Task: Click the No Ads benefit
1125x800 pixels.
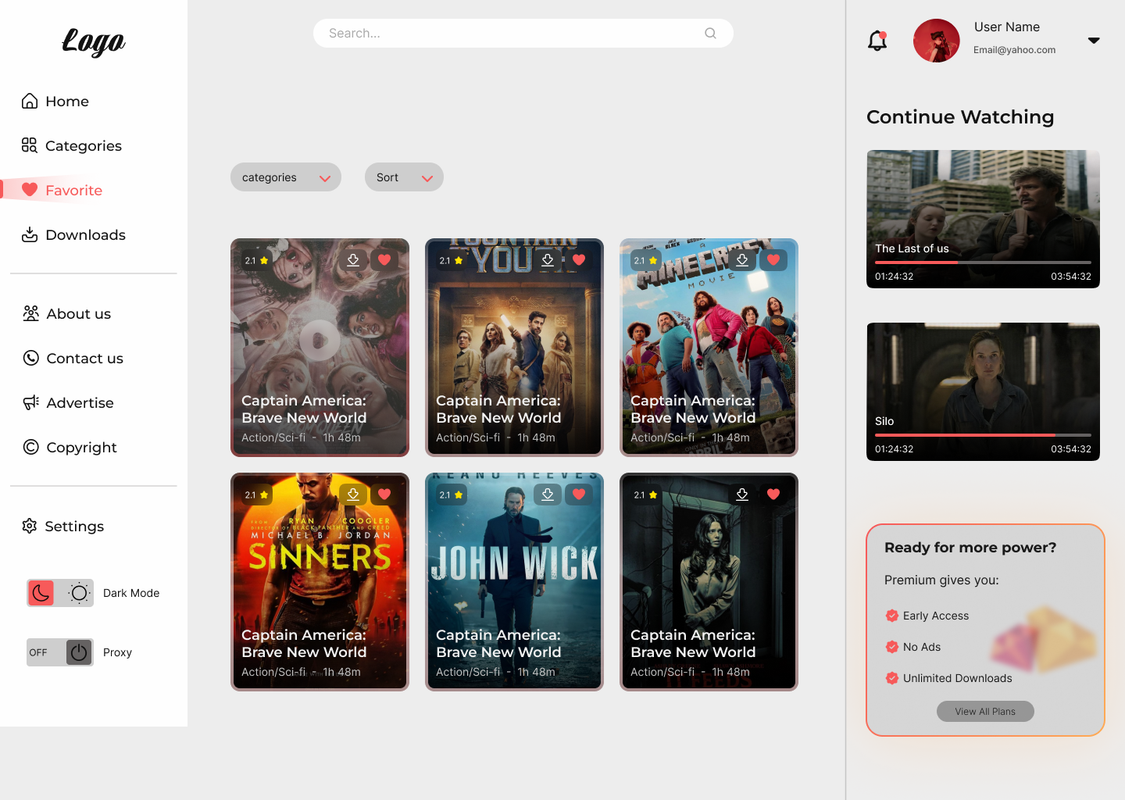Action: click(x=913, y=646)
